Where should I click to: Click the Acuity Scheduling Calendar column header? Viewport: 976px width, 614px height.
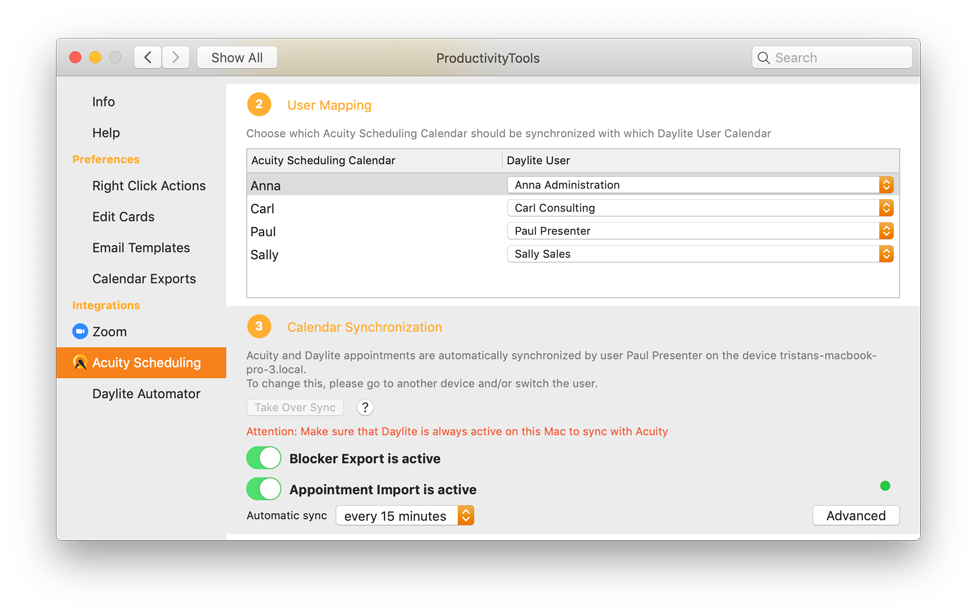tap(374, 161)
